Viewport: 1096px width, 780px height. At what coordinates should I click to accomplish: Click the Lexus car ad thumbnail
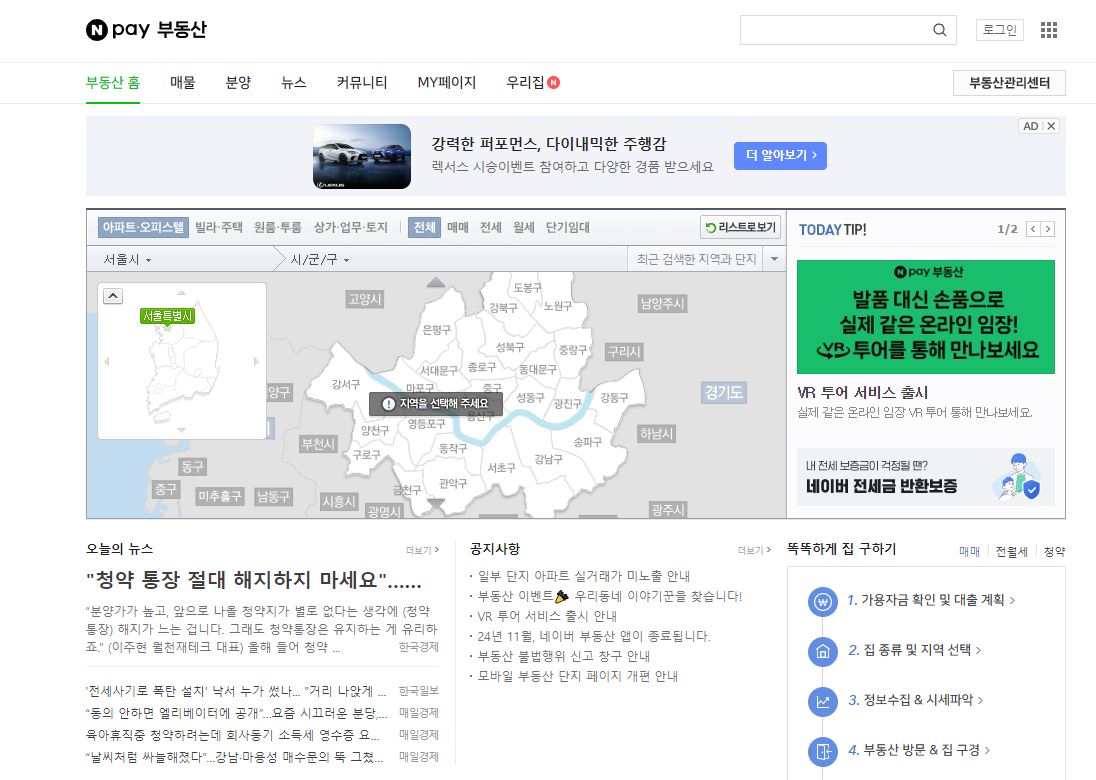pyautogui.click(x=361, y=157)
